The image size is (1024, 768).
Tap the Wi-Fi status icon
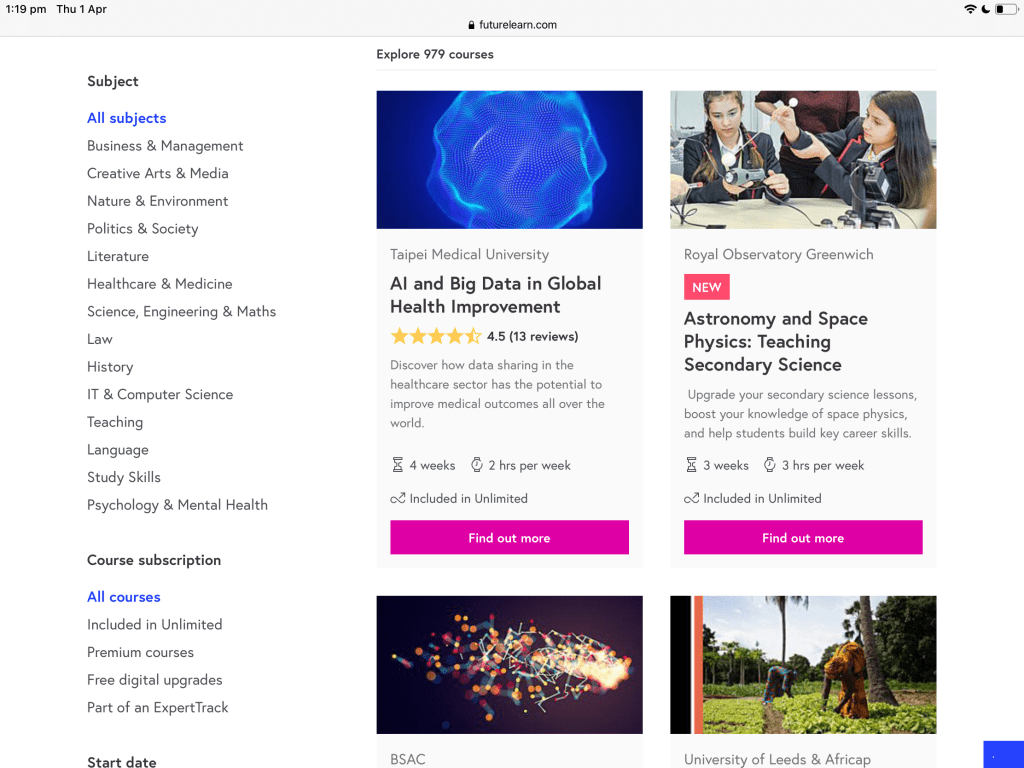coord(969,9)
